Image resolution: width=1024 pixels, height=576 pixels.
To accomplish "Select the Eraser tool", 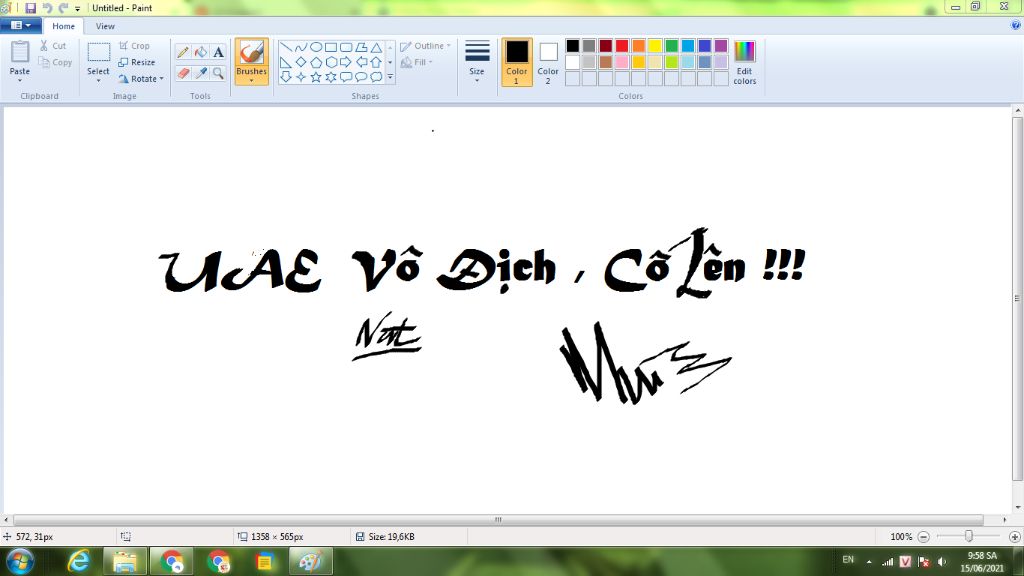I will 183,73.
